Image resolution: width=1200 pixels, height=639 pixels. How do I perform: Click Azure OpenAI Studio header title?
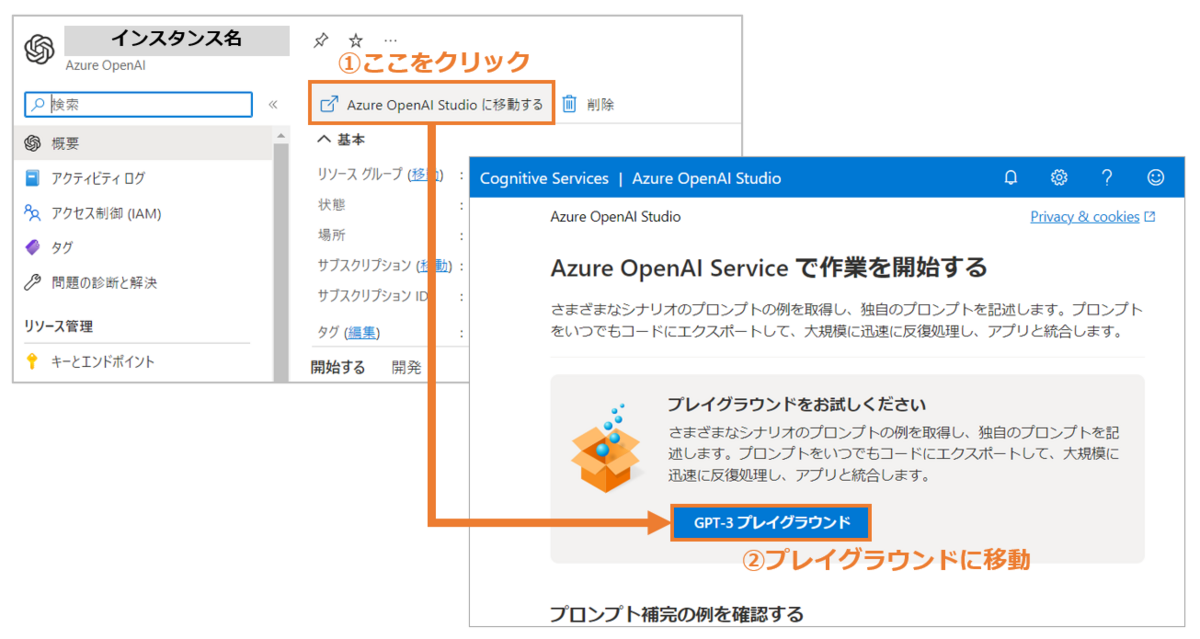coord(707,178)
